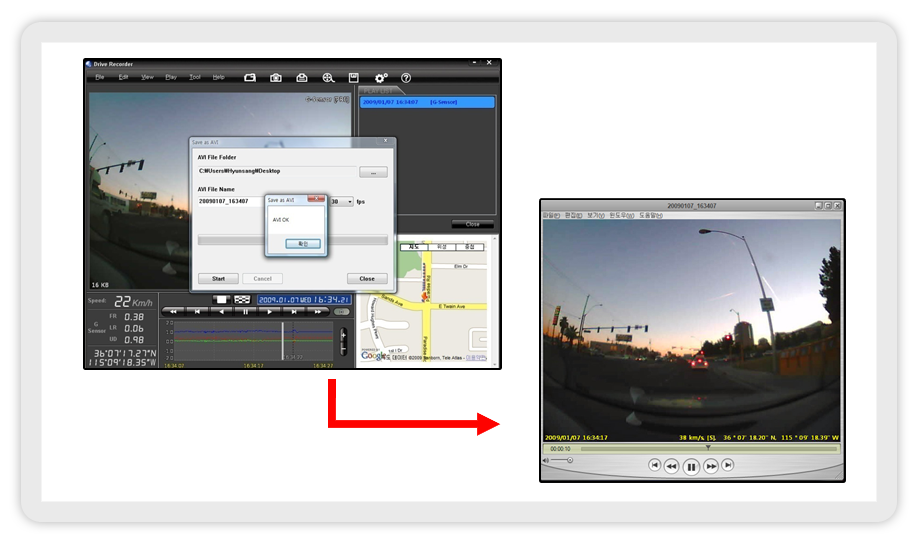
Task: Click Cancel in Save as AVI dialog
Action: [x=262, y=279]
